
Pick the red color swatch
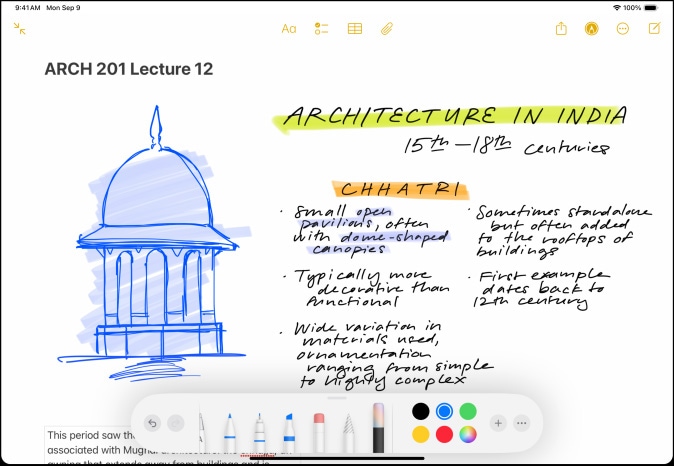444,434
